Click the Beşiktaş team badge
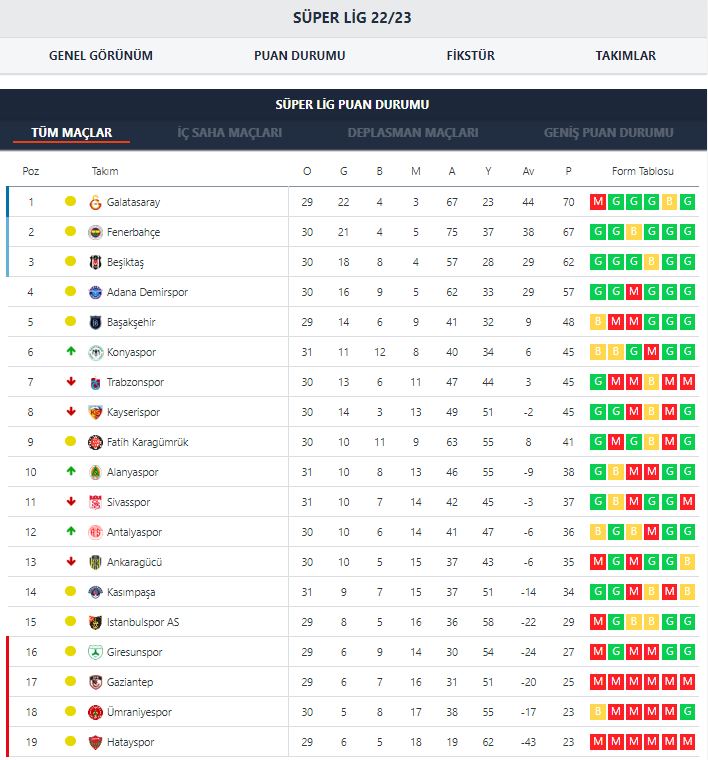The image size is (708, 760). [96, 262]
